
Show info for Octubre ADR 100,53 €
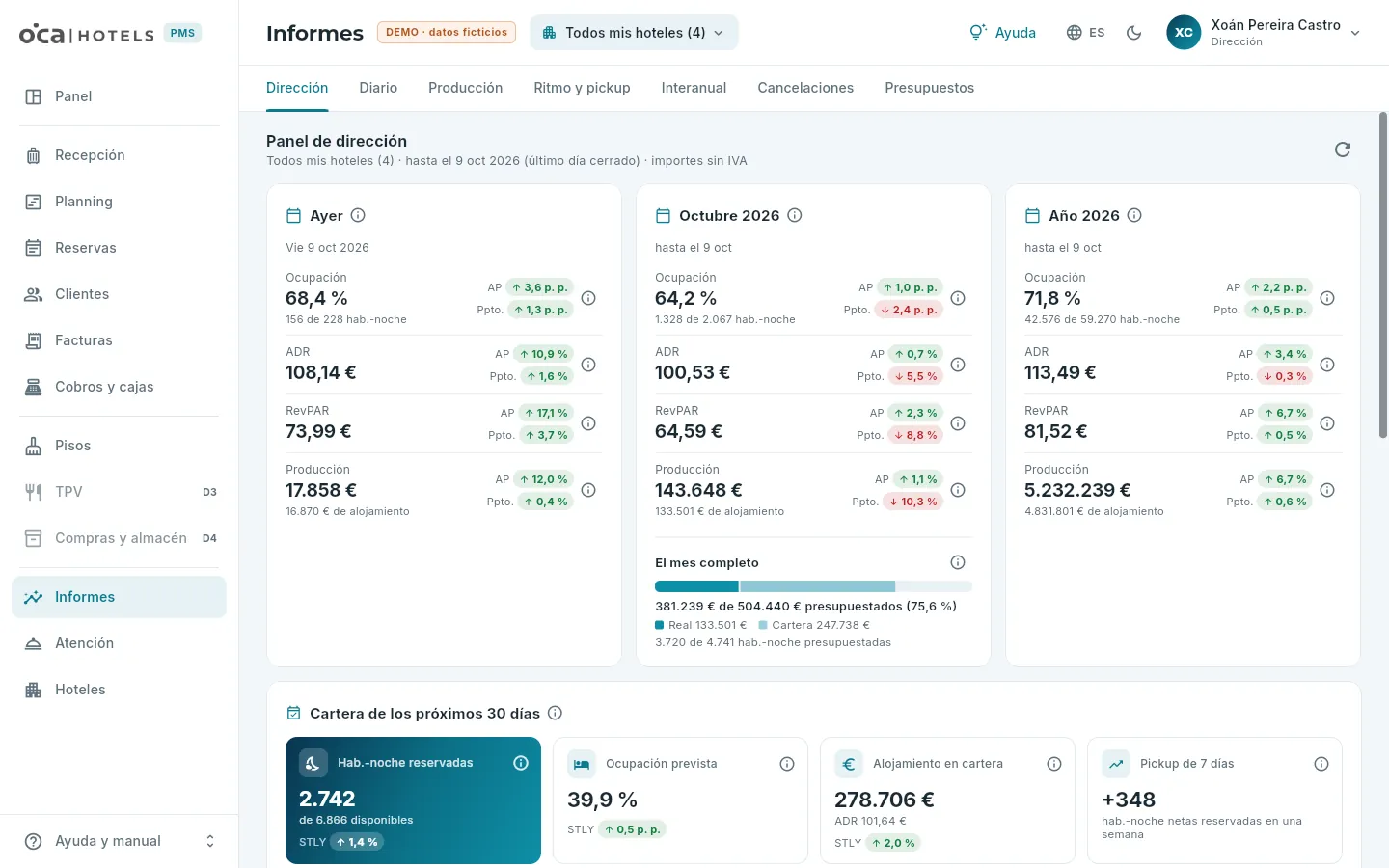click(958, 365)
